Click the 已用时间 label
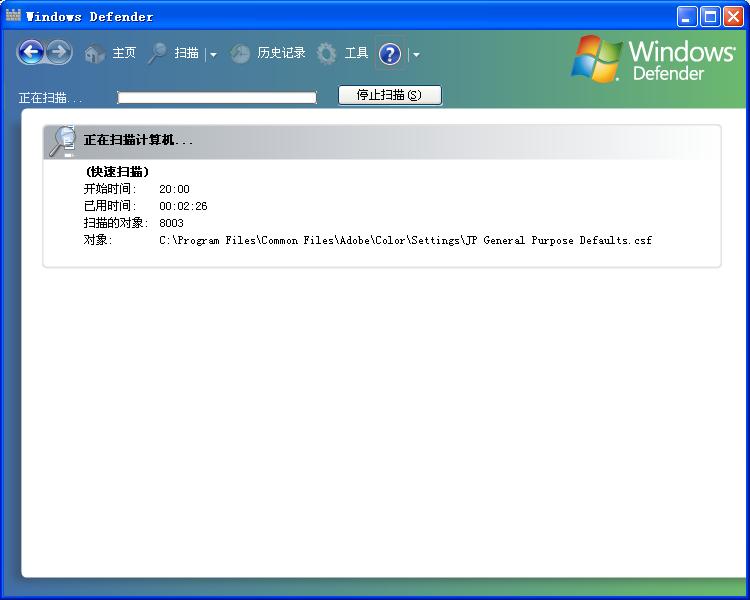The width and height of the screenshot is (750, 600). point(110,206)
